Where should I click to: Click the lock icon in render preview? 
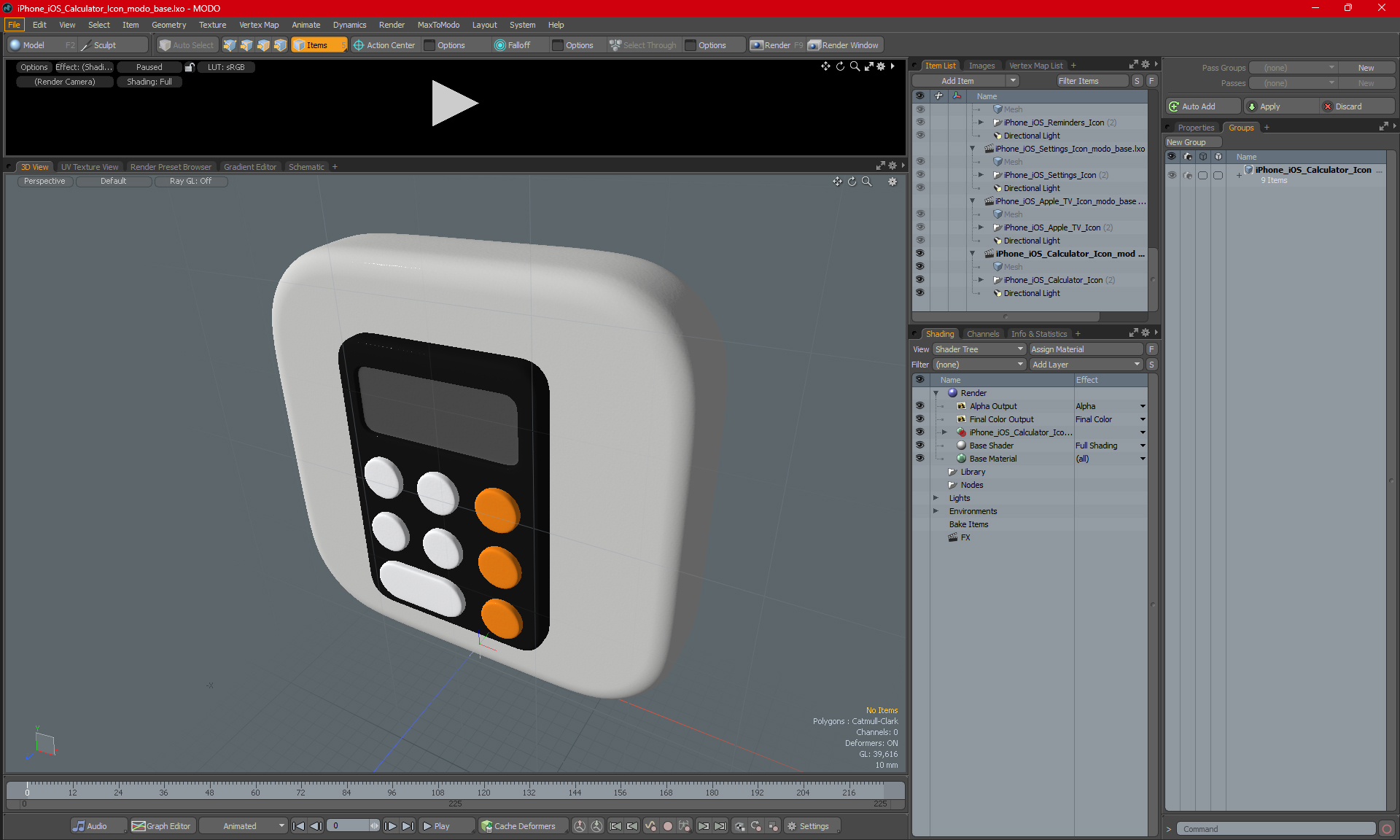click(x=190, y=67)
